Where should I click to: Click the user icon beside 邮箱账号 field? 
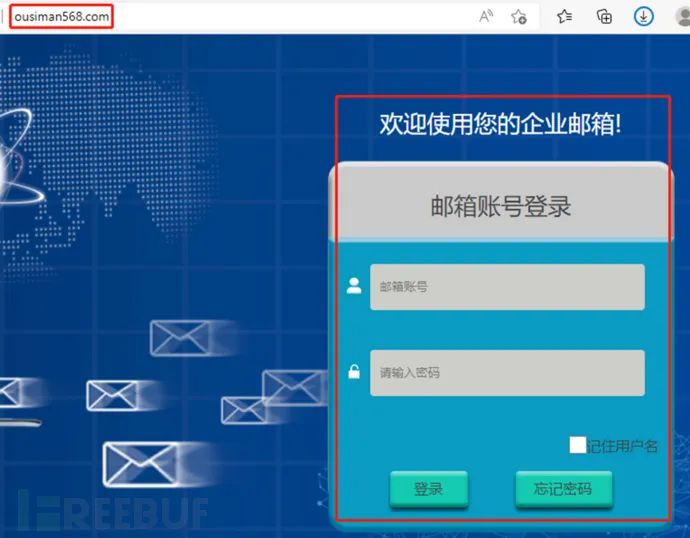click(354, 285)
